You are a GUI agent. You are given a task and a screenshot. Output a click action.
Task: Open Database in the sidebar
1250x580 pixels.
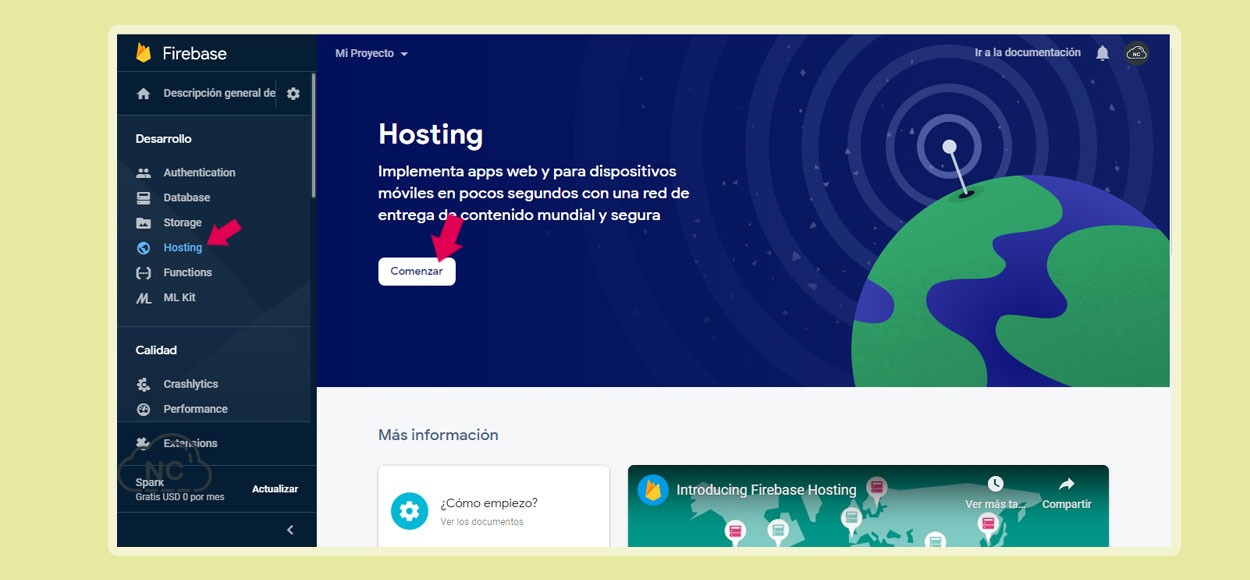point(187,197)
